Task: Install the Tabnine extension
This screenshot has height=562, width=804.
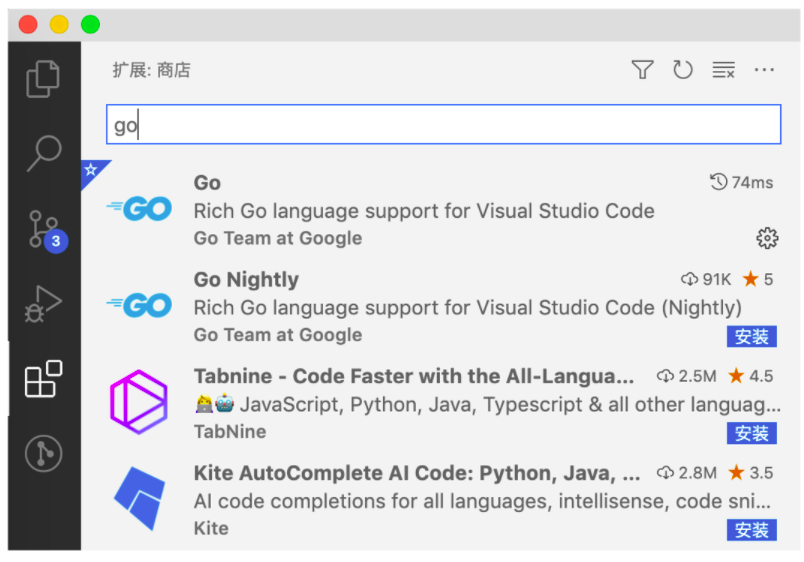Action: coord(751,433)
